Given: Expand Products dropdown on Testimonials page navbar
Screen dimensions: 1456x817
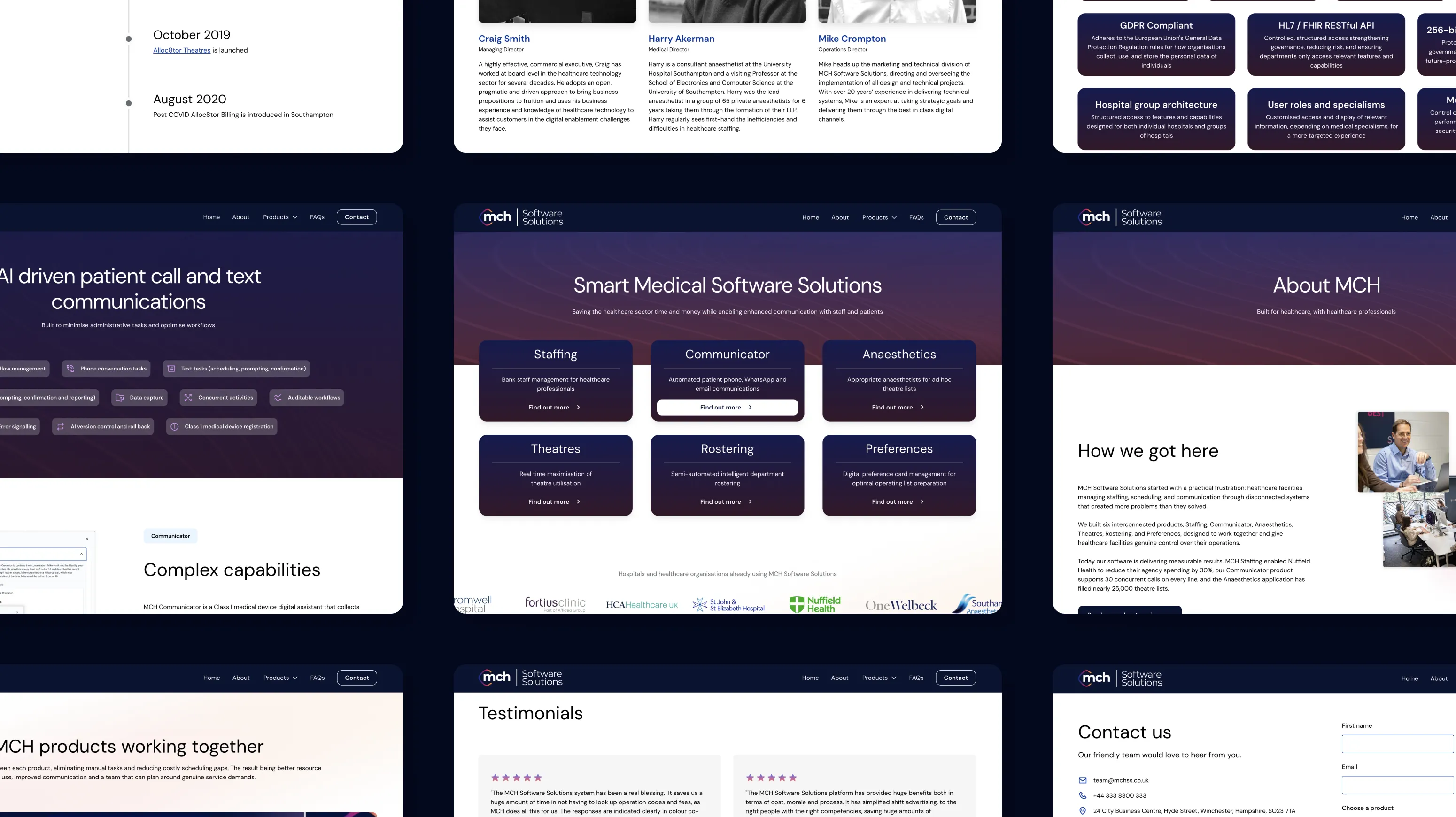Looking at the screenshot, I should point(878,678).
